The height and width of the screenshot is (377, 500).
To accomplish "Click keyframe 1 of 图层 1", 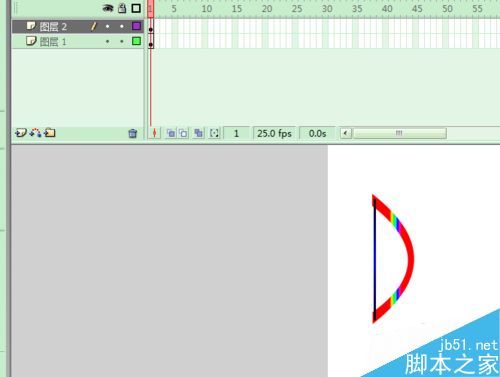I will click(151, 41).
